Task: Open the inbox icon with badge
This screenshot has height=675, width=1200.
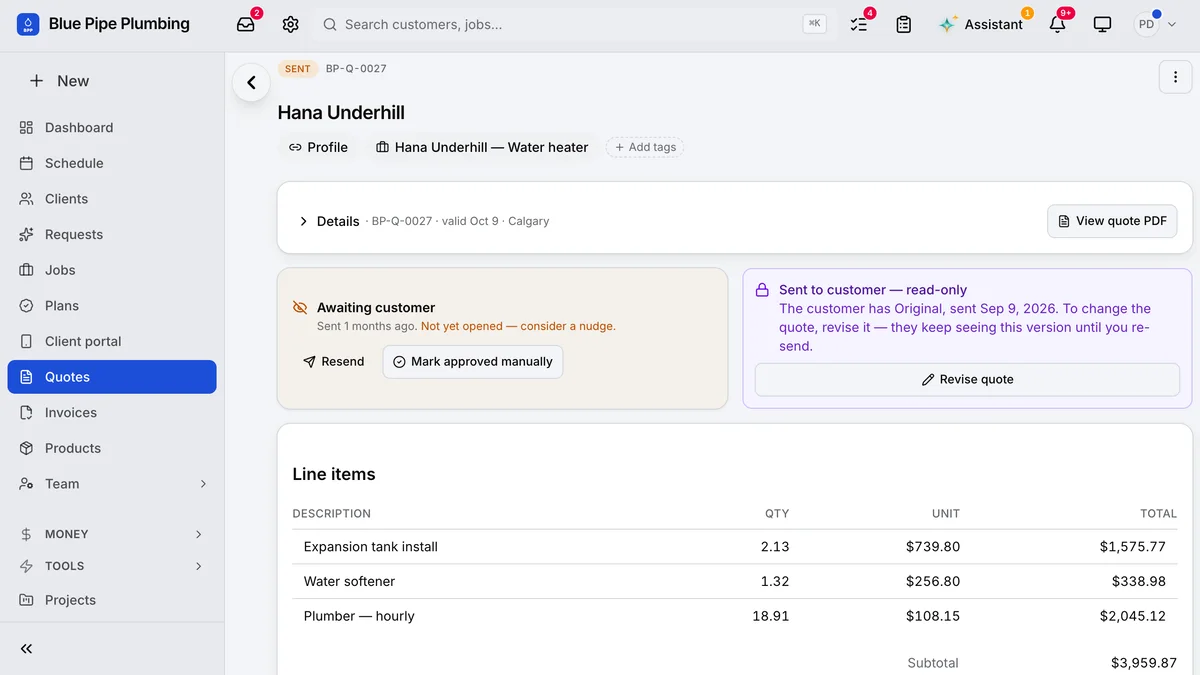Action: pos(246,24)
